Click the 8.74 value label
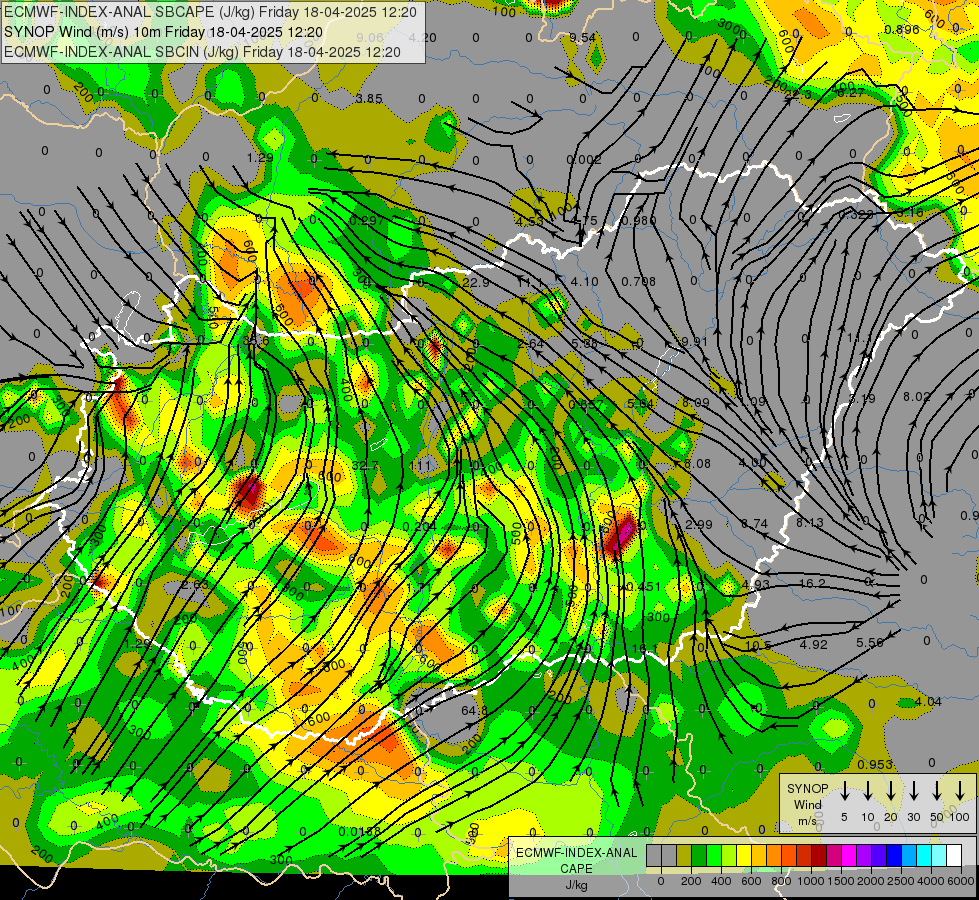 click(x=754, y=524)
